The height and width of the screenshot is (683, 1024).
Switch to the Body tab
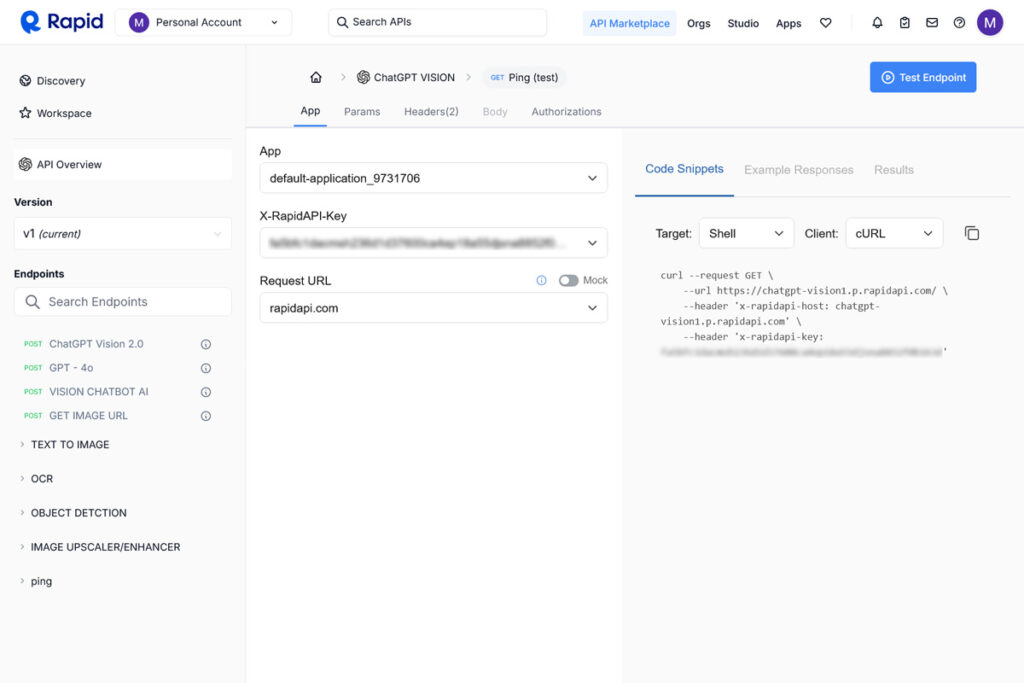pos(494,112)
